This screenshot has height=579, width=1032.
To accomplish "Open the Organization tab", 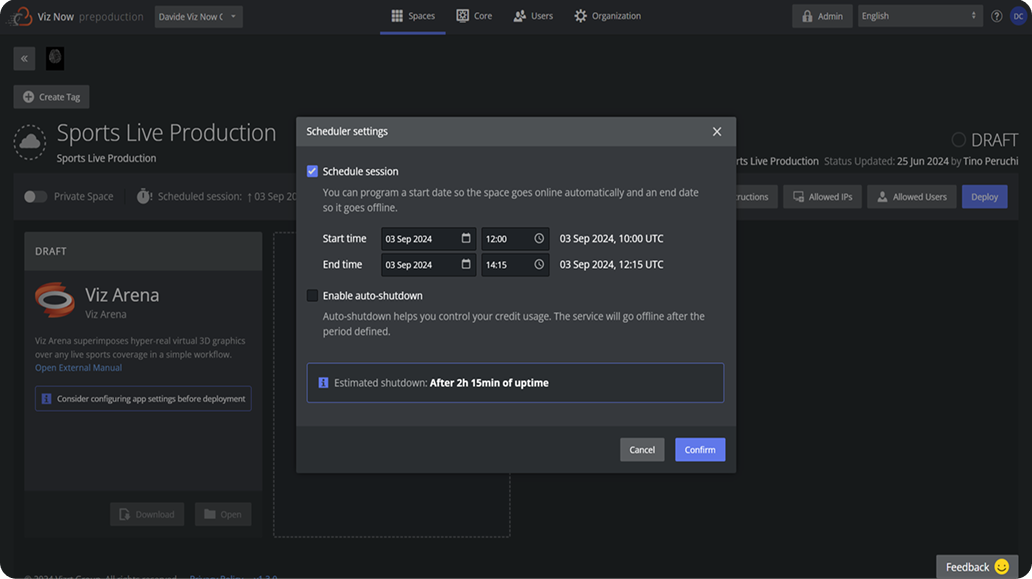I will coord(607,16).
